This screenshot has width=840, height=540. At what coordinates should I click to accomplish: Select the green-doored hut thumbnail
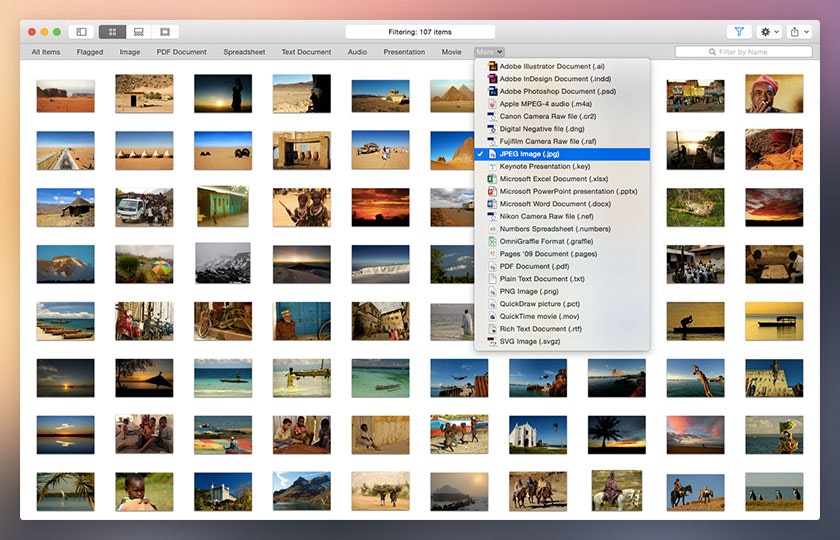223,206
